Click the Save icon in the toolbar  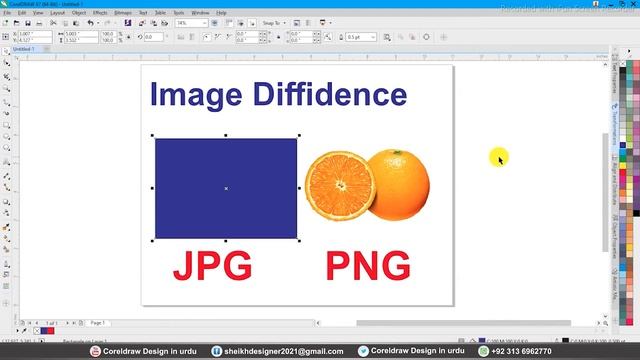coord(28,23)
